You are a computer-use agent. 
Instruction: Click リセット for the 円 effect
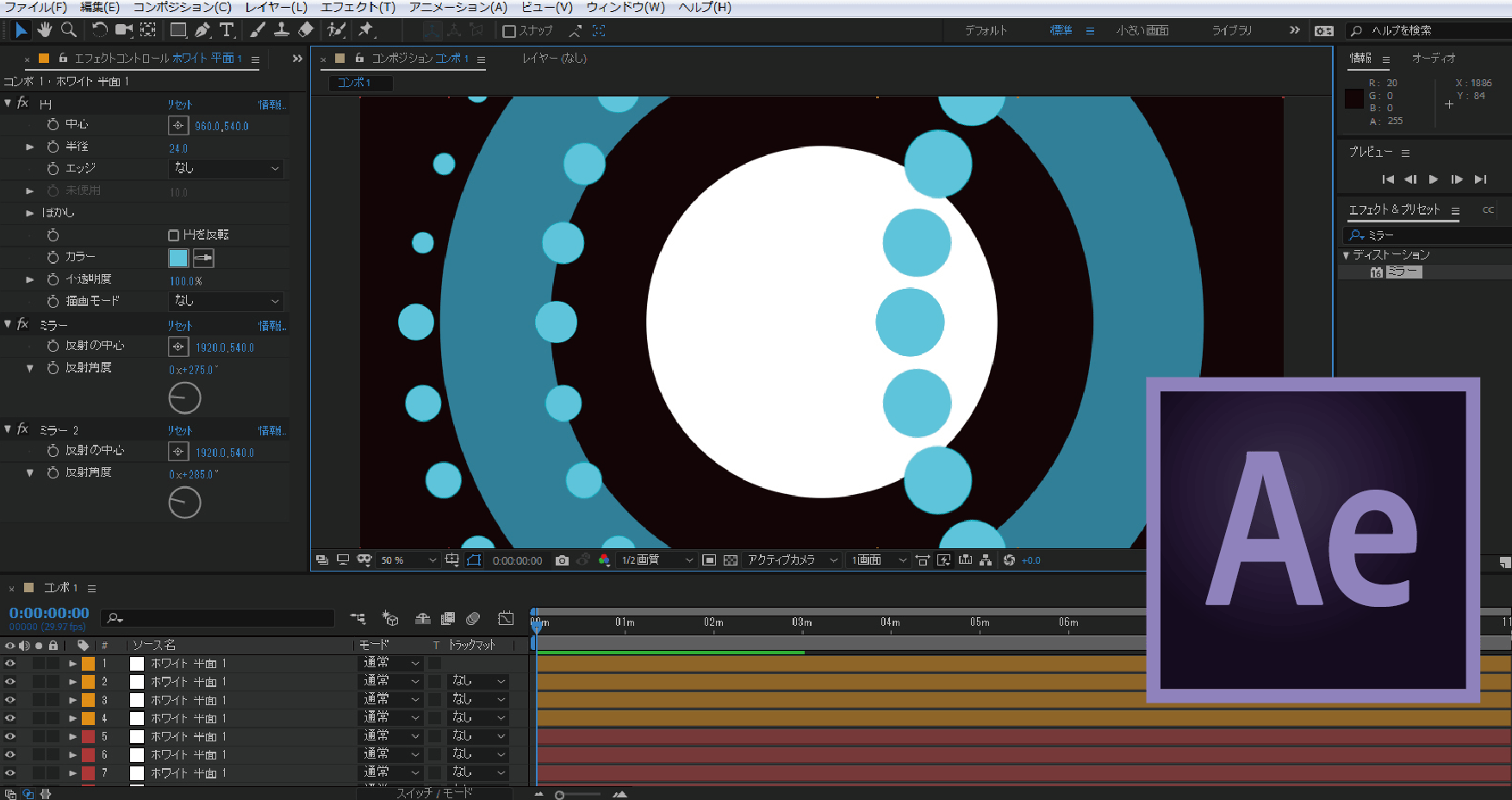(x=179, y=104)
